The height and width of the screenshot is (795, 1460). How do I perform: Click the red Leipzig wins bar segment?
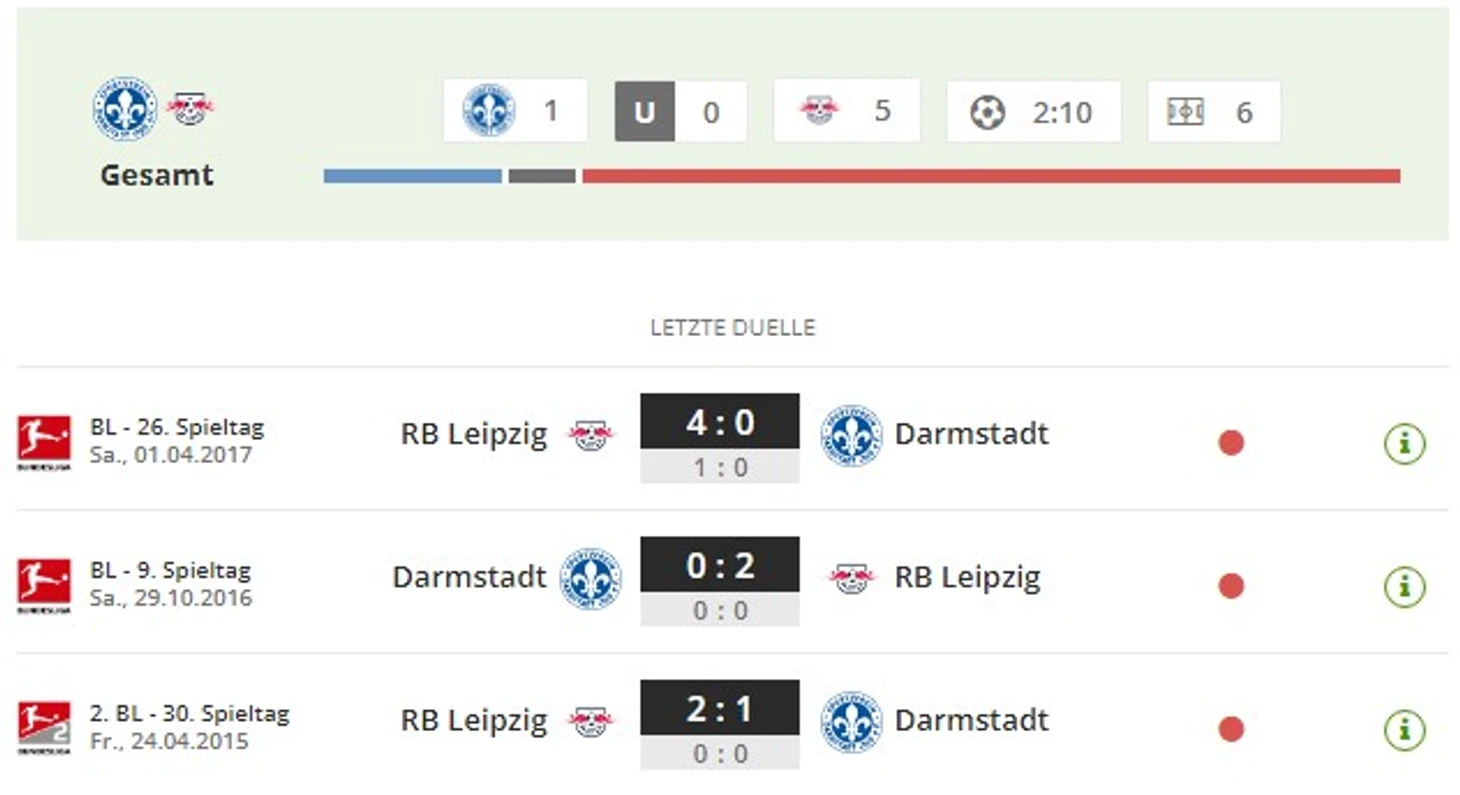click(991, 176)
